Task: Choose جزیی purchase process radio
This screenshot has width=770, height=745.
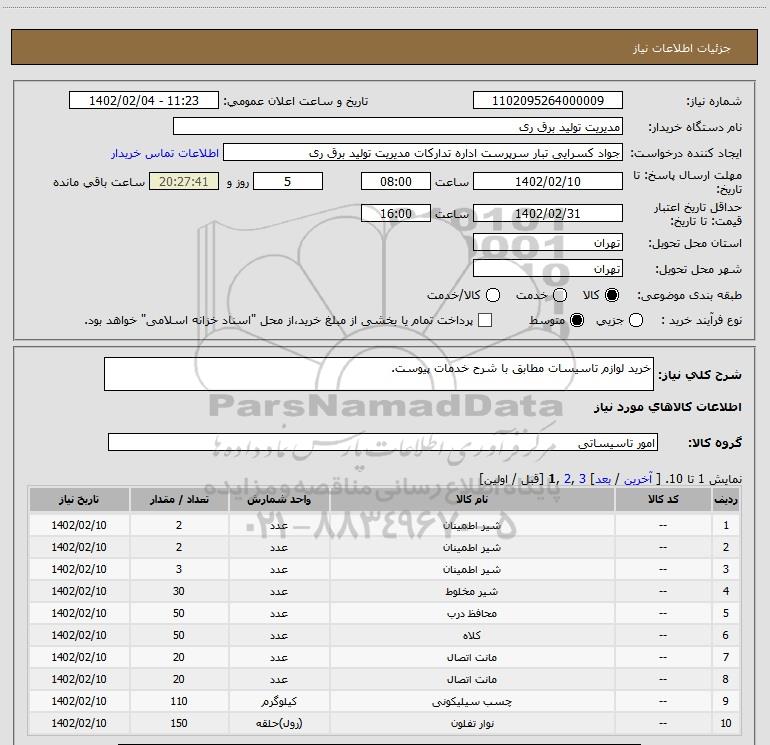Action: point(636,320)
